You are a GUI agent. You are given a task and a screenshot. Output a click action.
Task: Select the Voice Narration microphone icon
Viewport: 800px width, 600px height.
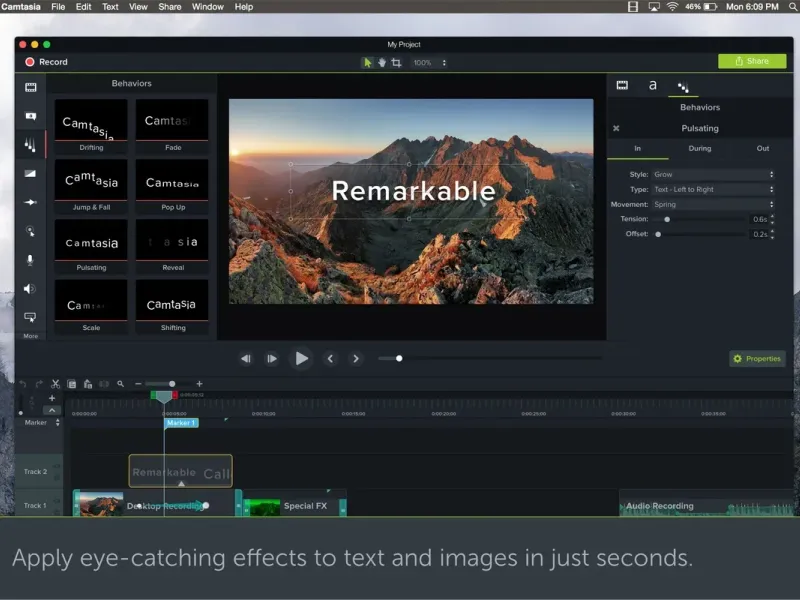[31, 260]
